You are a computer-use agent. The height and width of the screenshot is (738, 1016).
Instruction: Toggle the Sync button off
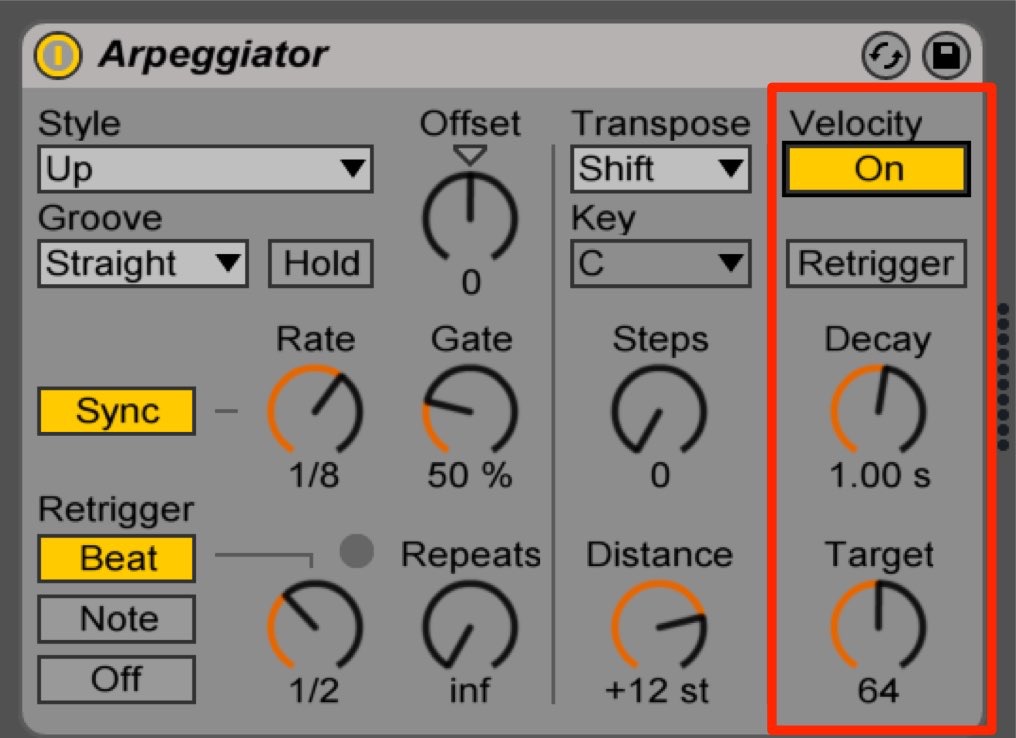click(x=117, y=411)
